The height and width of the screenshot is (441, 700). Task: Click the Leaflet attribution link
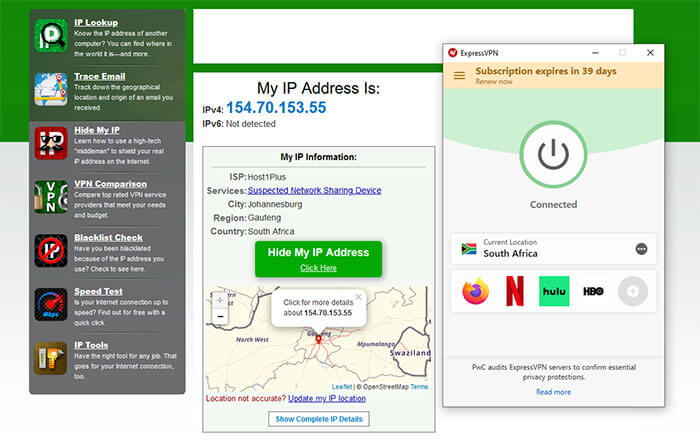(x=342, y=387)
